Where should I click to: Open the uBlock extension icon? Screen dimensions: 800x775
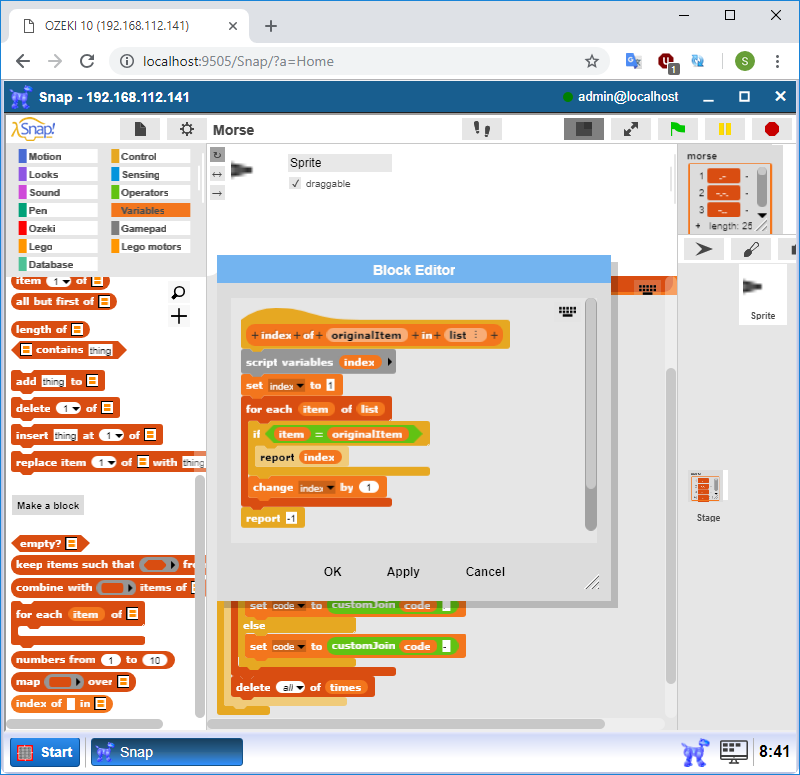(x=667, y=62)
